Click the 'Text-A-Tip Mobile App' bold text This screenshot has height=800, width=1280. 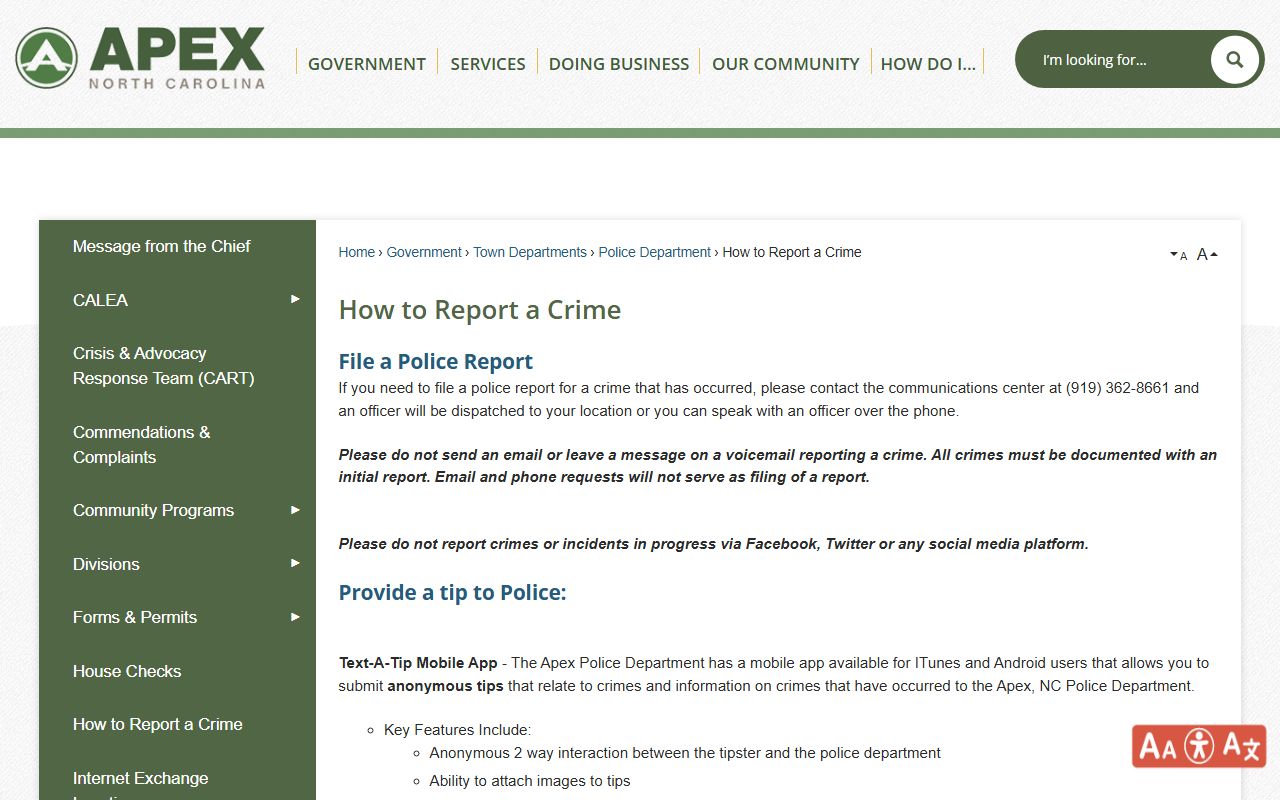418,663
